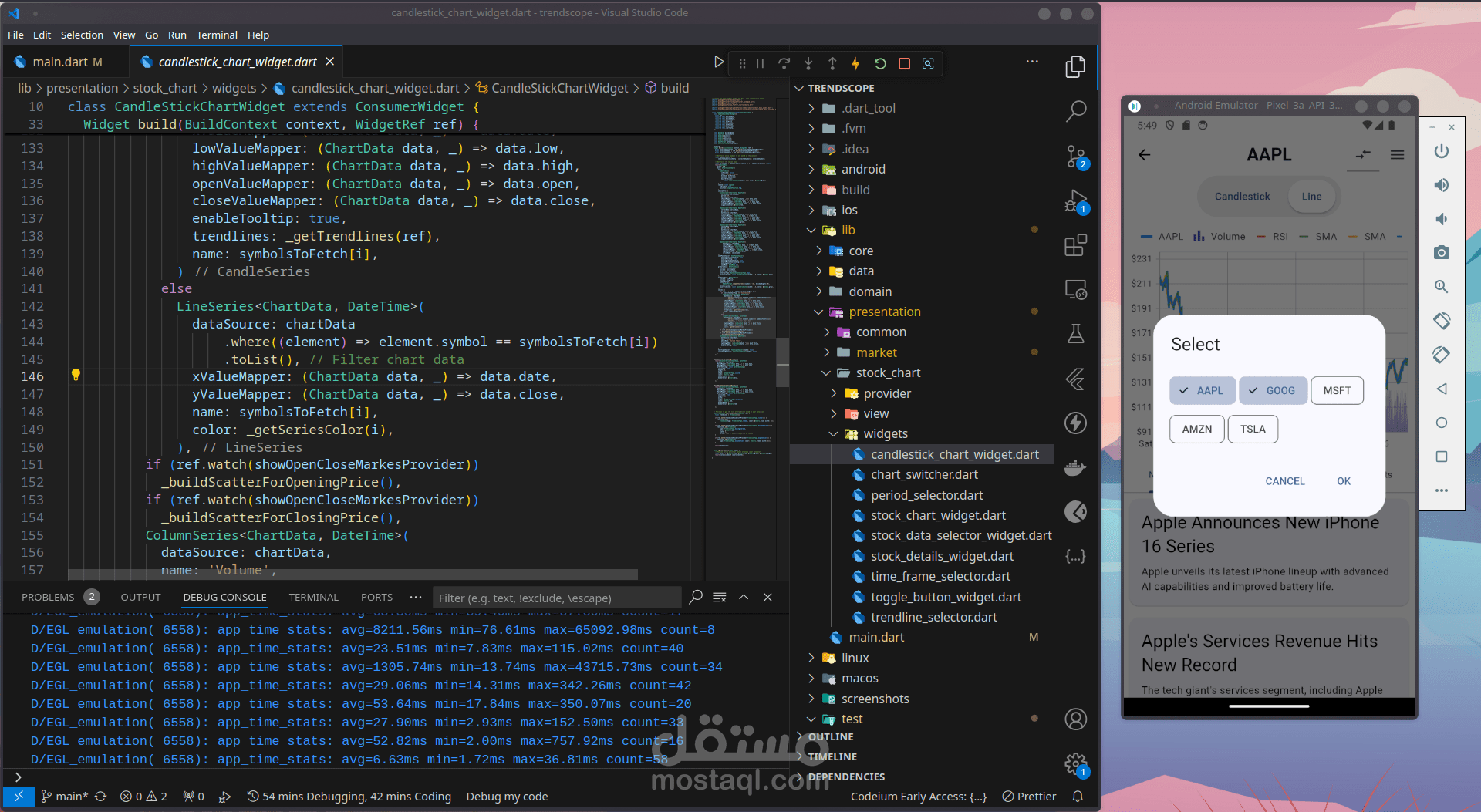Open the Docker whale view
The image size is (1481, 812).
(1075, 467)
